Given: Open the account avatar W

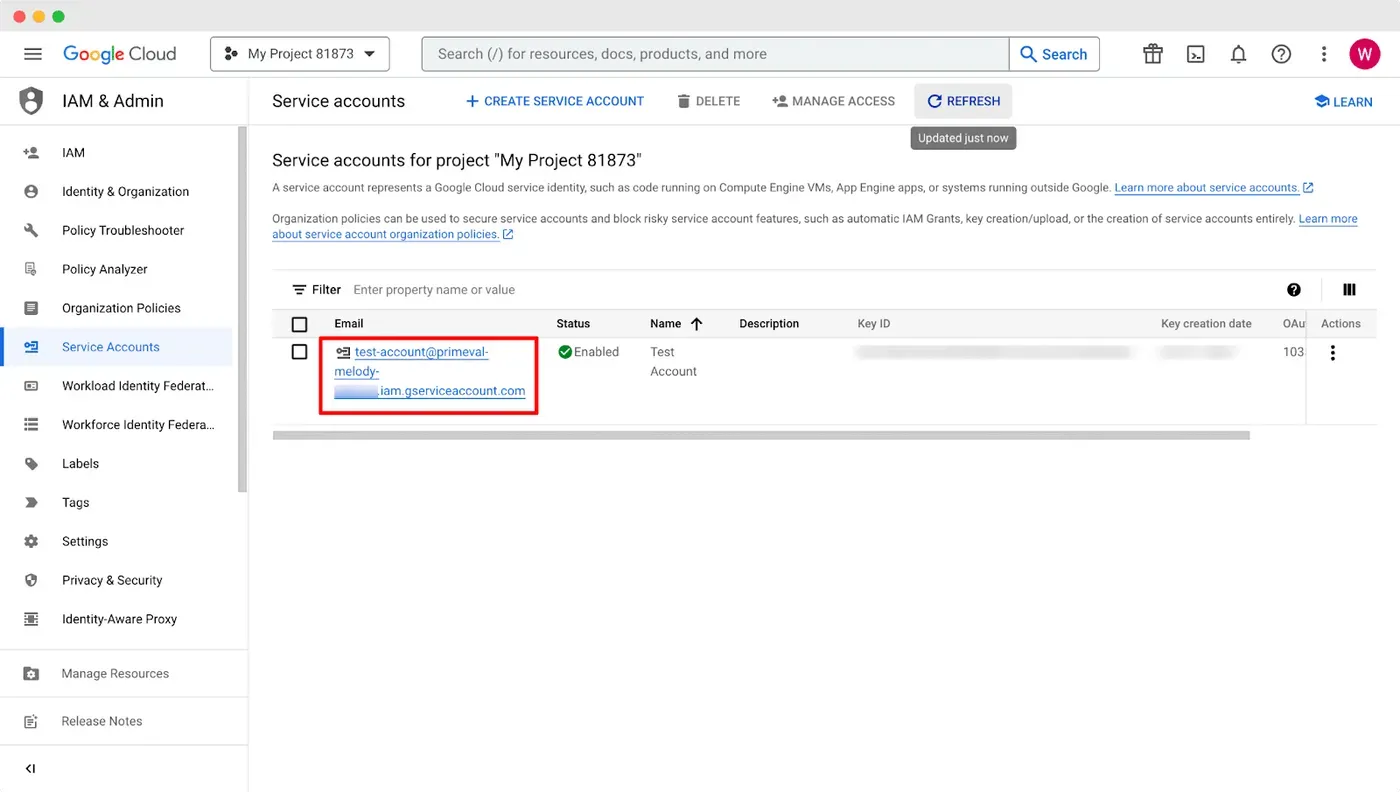Looking at the screenshot, I should pyautogui.click(x=1364, y=54).
